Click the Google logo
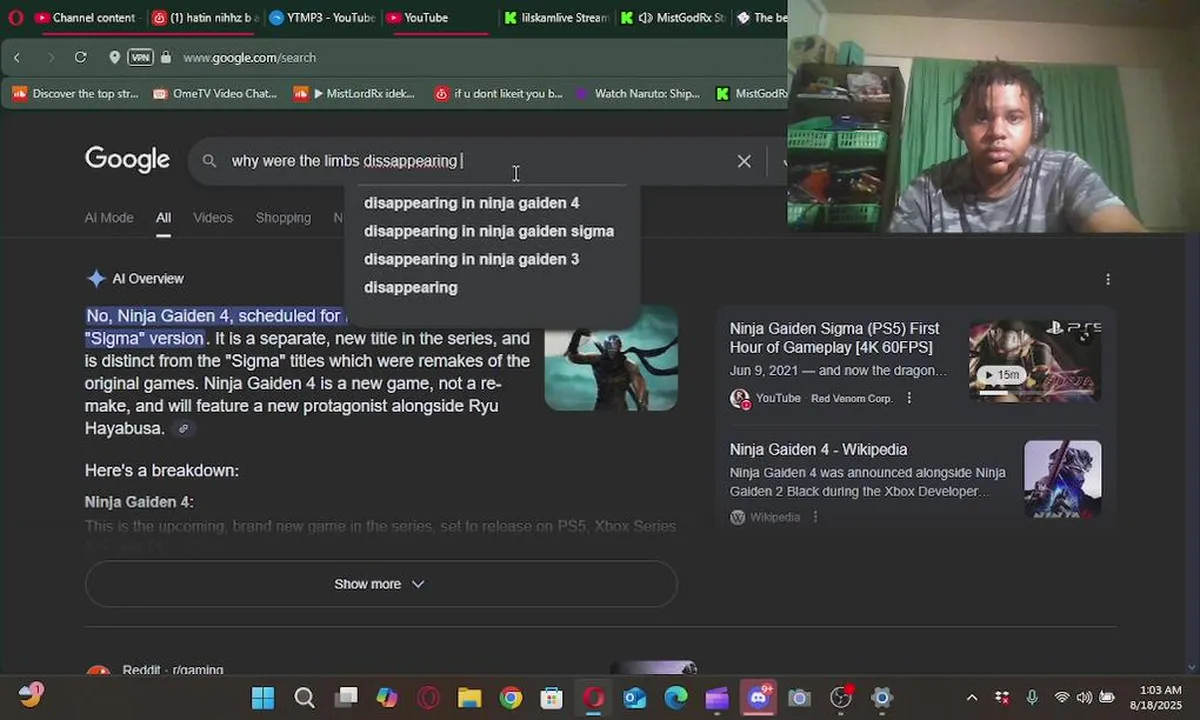Viewport: 1200px width, 720px height. (127, 160)
